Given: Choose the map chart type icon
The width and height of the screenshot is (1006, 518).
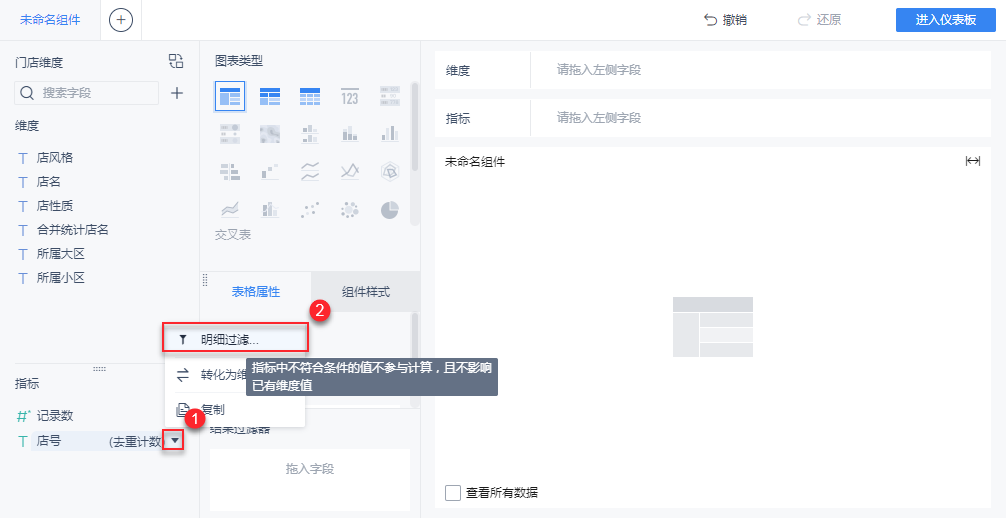Looking at the screenshot, I should click(x=269, y=134).
